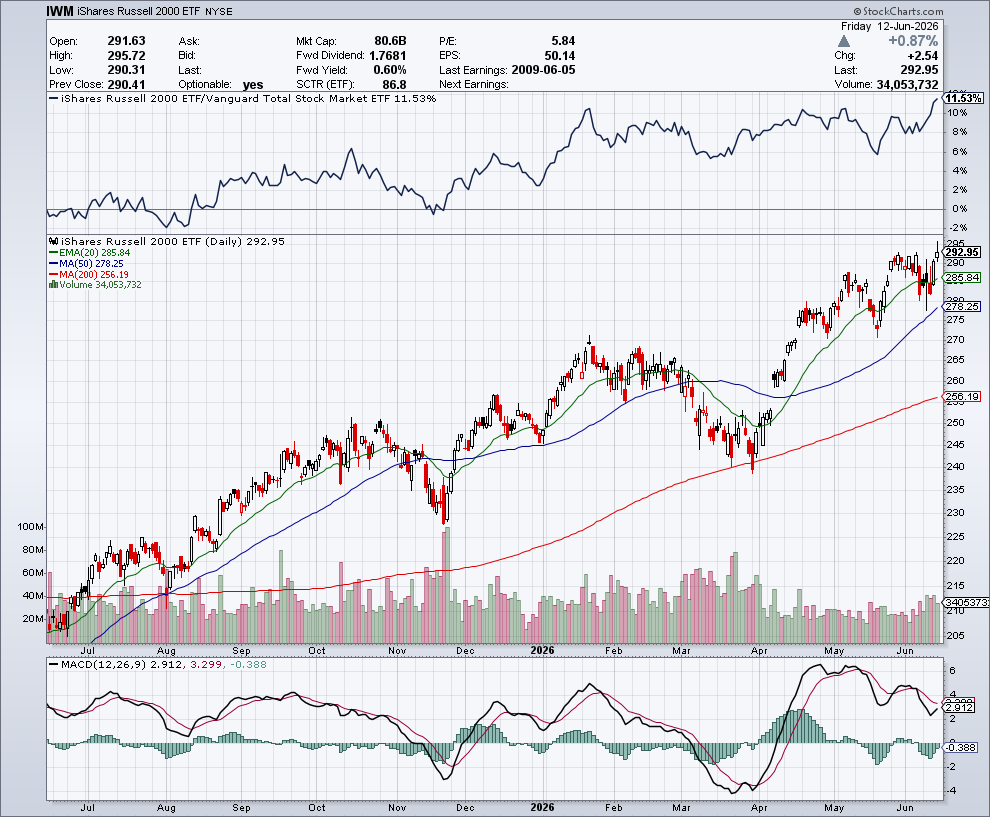This screenshot has width=990, height=817.
Task: Click the '60M' volume axis label
Action: [x=33, y=573]
